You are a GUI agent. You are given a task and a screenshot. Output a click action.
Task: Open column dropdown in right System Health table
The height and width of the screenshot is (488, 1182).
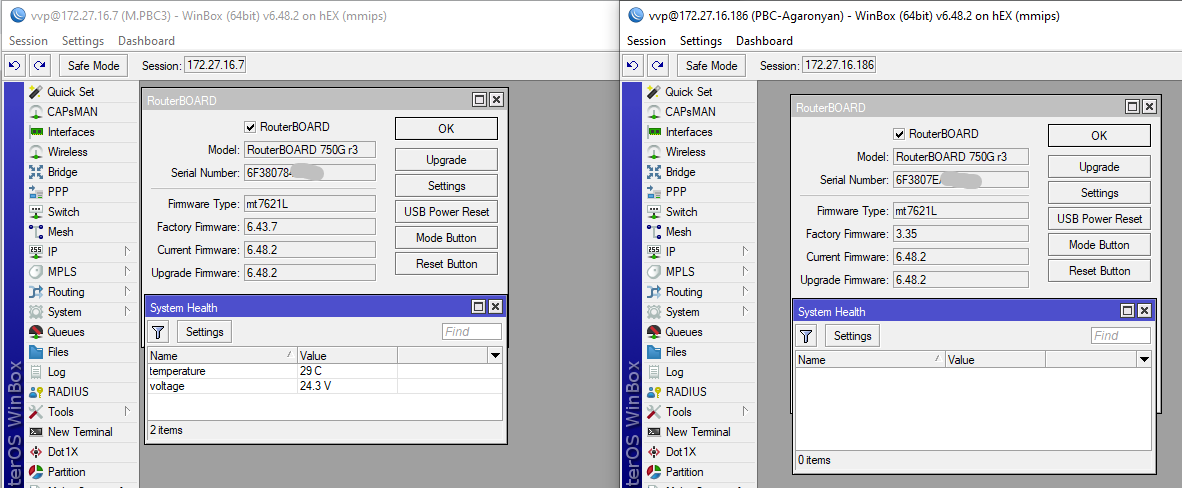[1144, 360]
